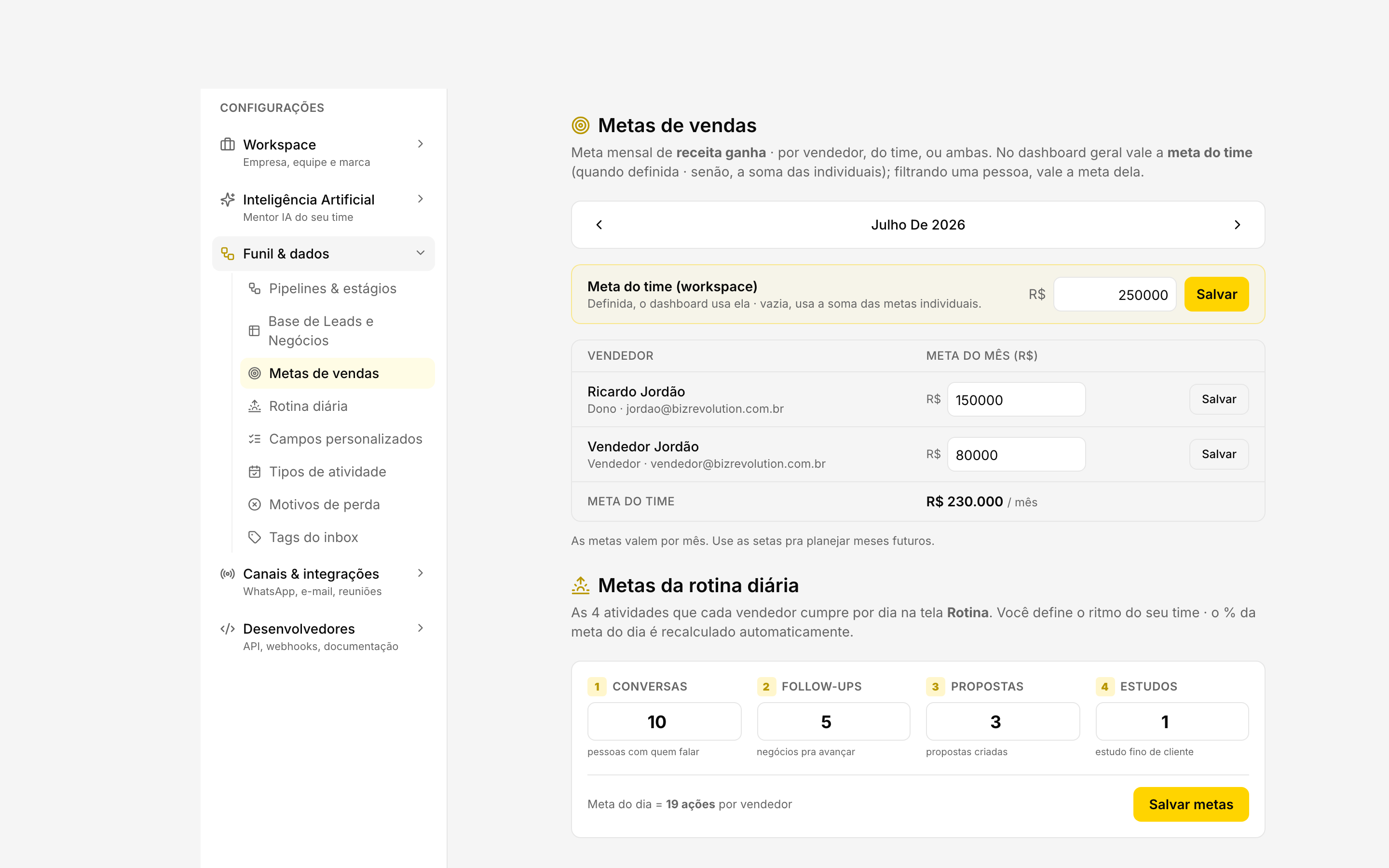The image size is (1389, 868).
Task: Click the Base de Leads table icon
Action: 254,331
